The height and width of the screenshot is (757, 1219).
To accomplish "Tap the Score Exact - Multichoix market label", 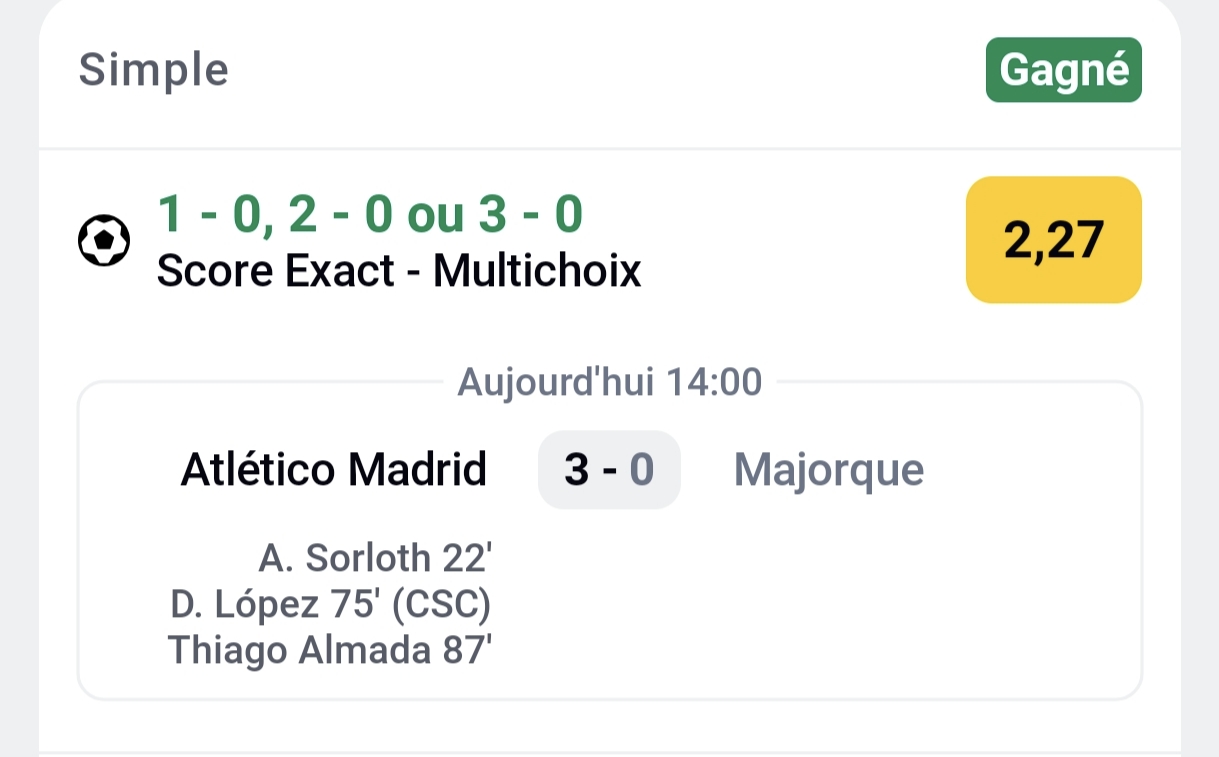I will (x=401, y=270).
